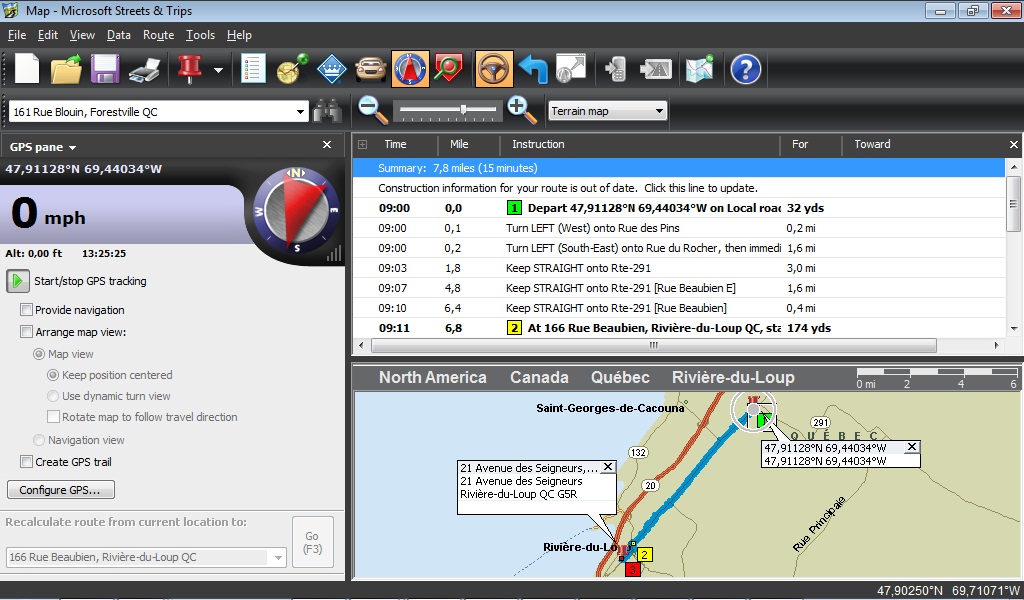
Task: Zoom in with the plus magnifier
Action: [x=522, y=110]
